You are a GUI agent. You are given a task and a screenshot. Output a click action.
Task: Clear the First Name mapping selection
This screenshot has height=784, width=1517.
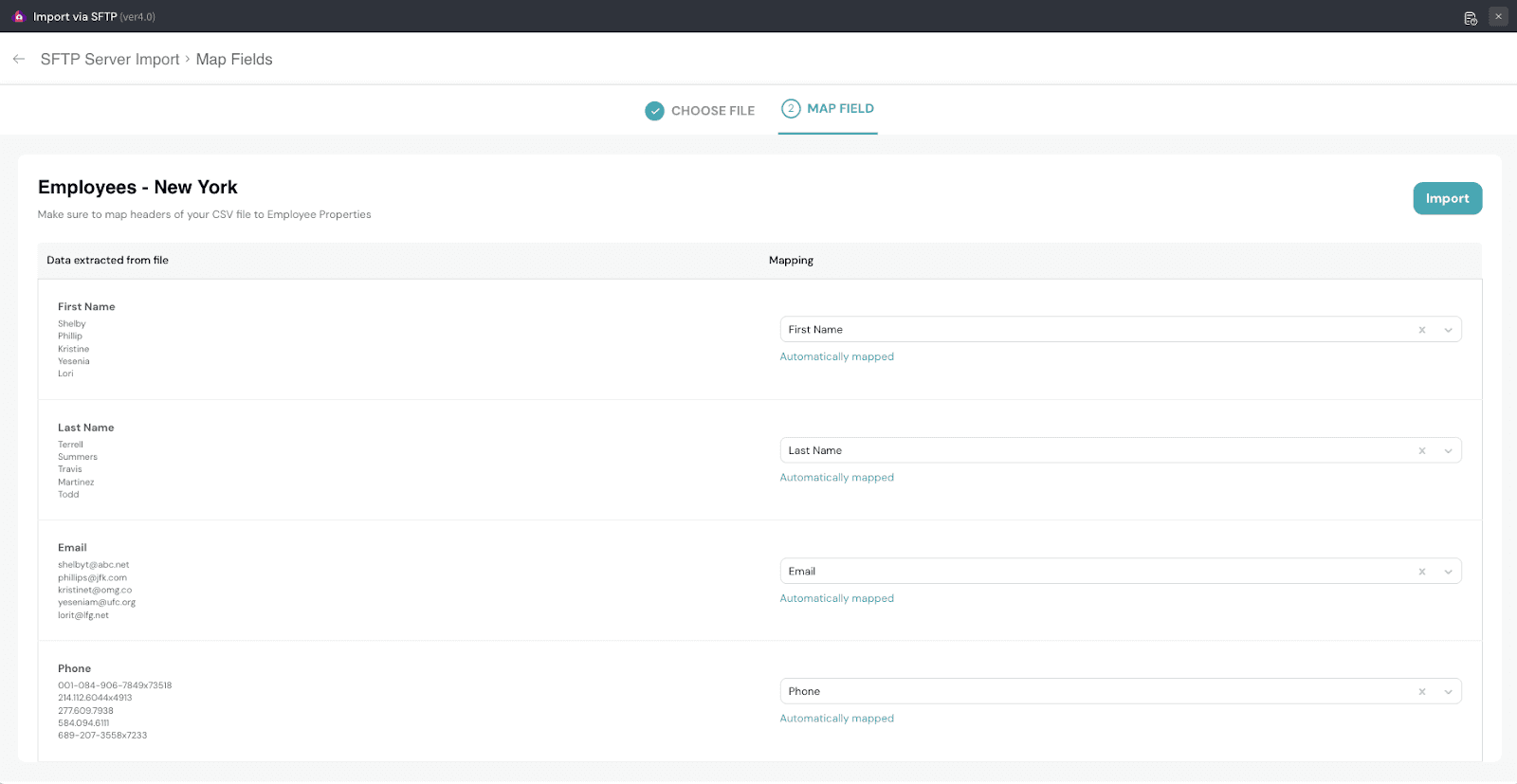(x=1421, y=330)
